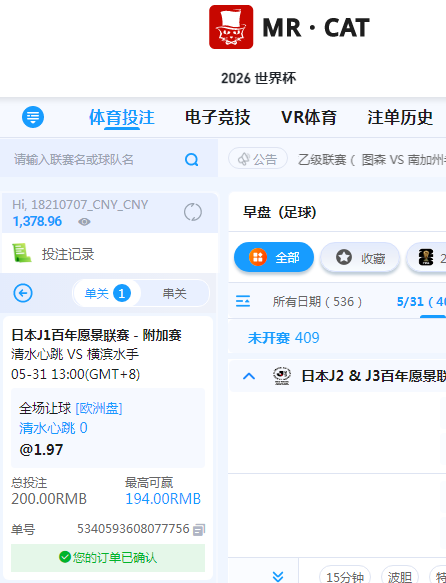The width and height of the screenshot is (446, 583).
Task: Open the blue hamburger menu icon
Action: pos(33,117)
